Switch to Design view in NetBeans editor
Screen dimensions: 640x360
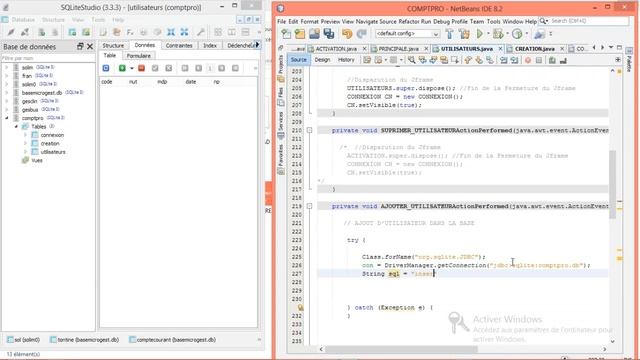322,60
